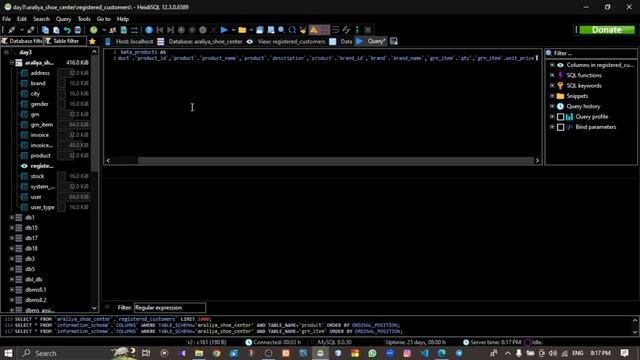This screenshot has height=360, width=640.
Task: Click the paste clipboard icon
Action: [56, 30]
